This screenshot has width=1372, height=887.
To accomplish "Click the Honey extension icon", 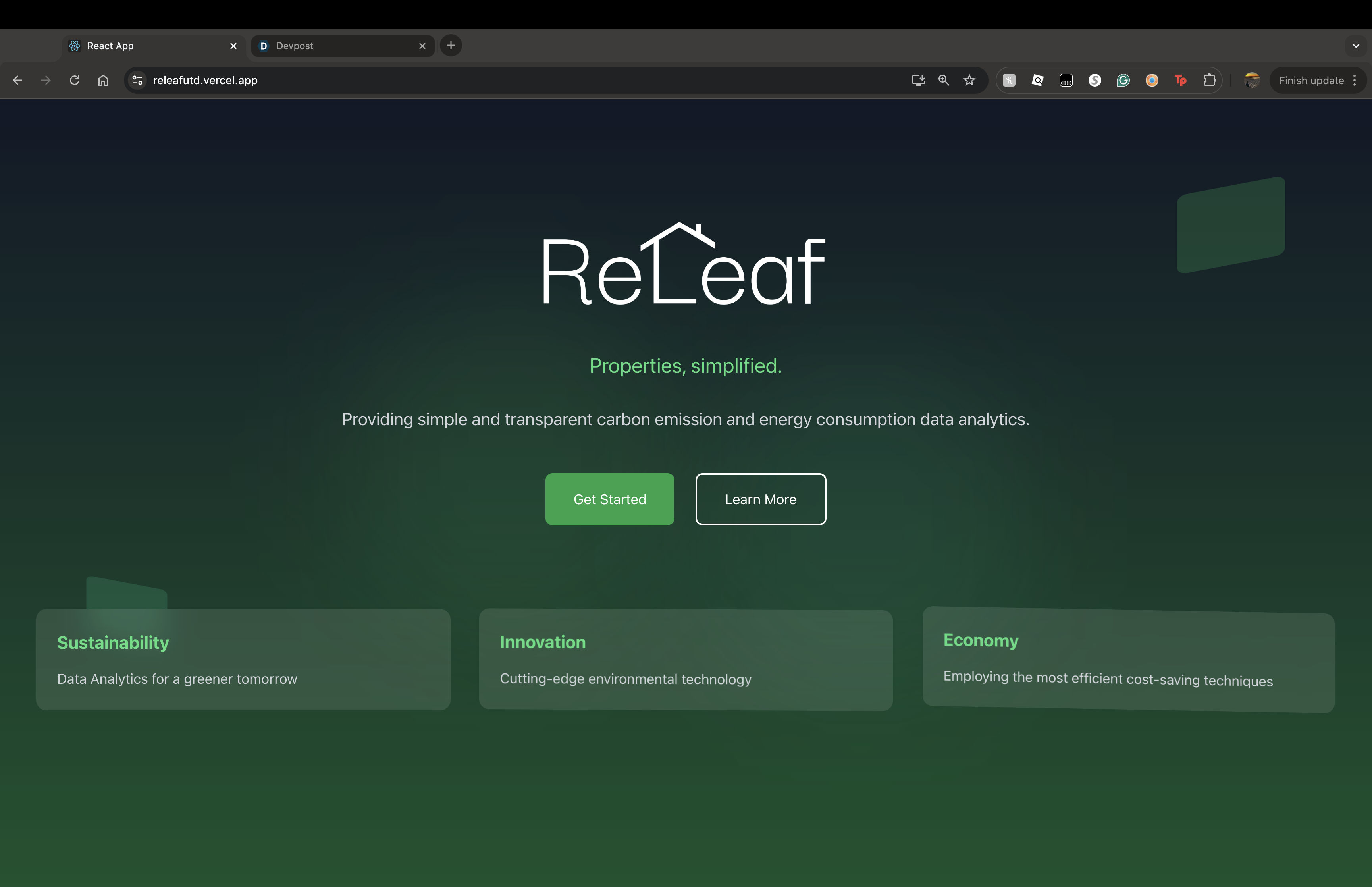I will (1009, 81).
